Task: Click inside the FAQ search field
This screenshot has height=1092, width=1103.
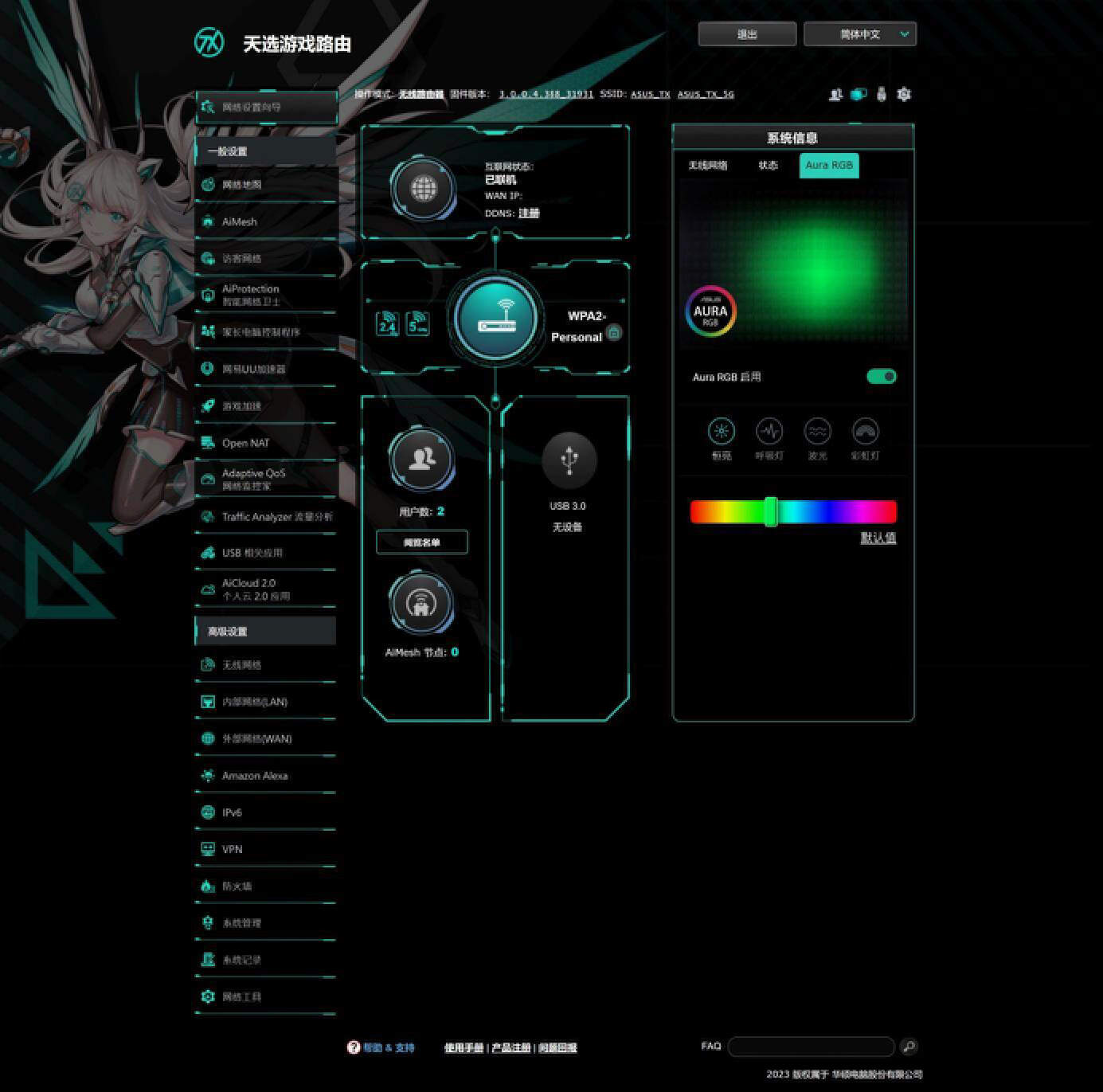Action: [812, 1047]
